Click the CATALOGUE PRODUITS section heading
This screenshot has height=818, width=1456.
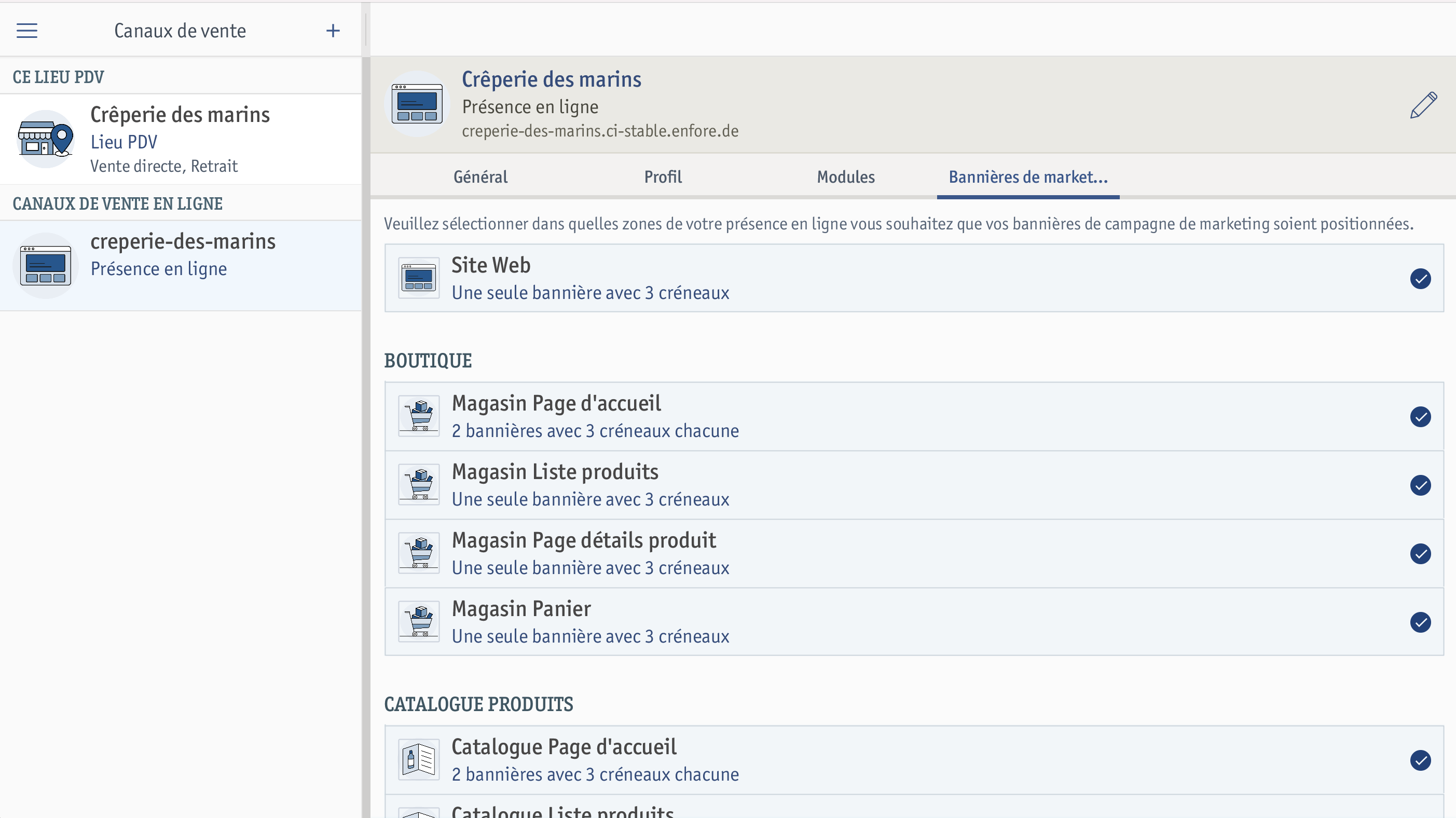tap(478, 704)
